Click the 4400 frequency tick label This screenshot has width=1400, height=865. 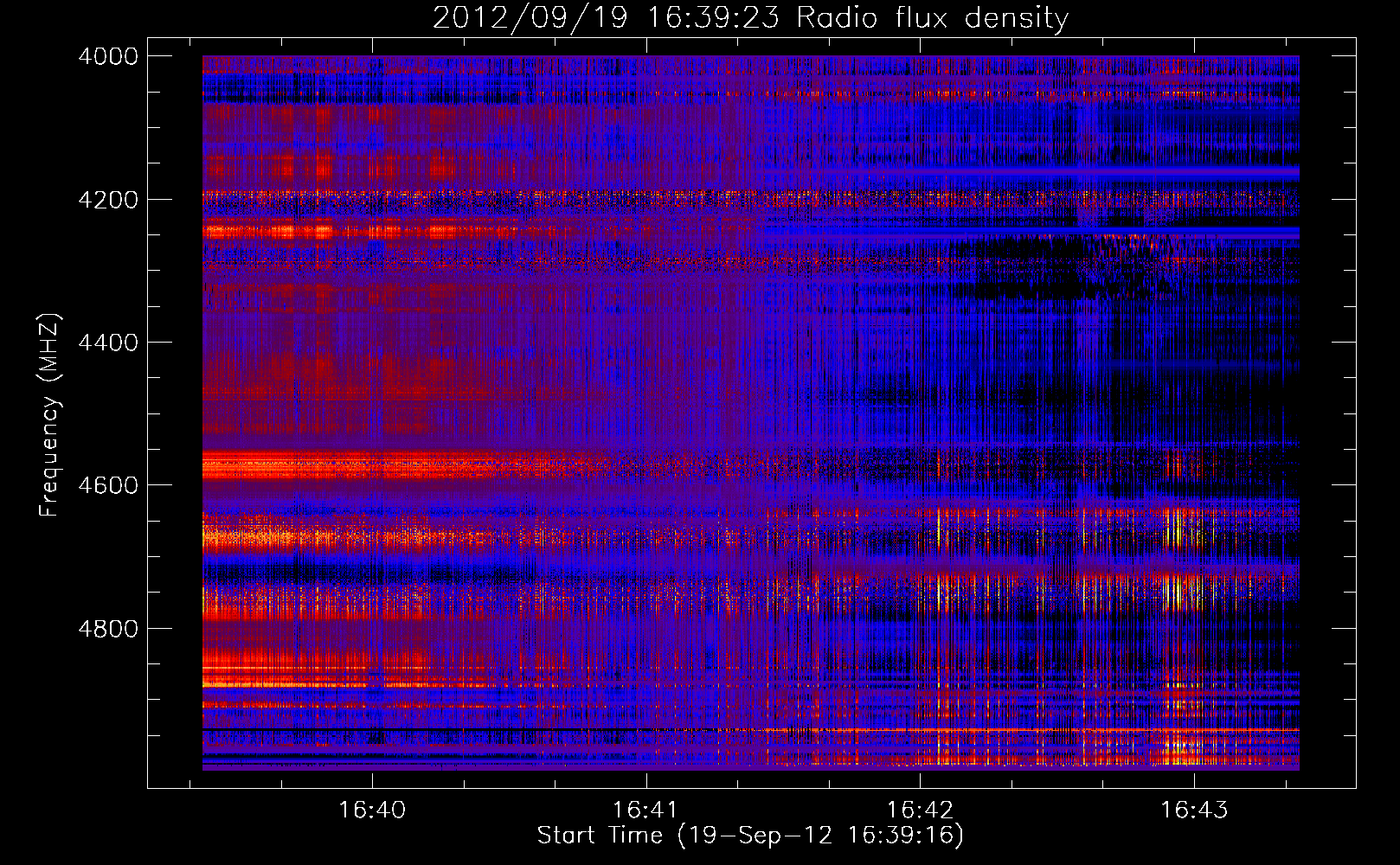108,343
